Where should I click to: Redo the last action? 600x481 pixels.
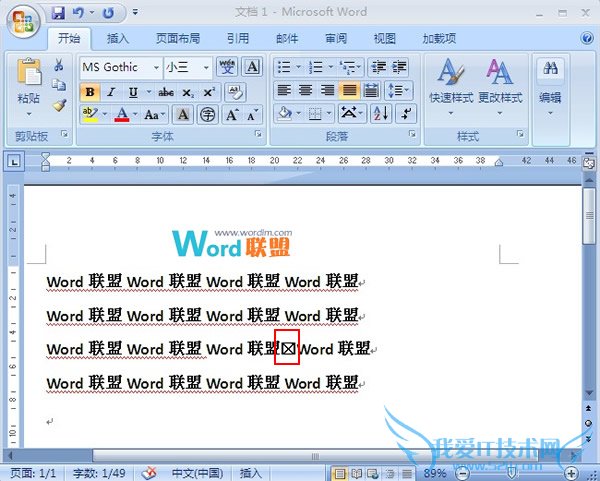point(108,13)
